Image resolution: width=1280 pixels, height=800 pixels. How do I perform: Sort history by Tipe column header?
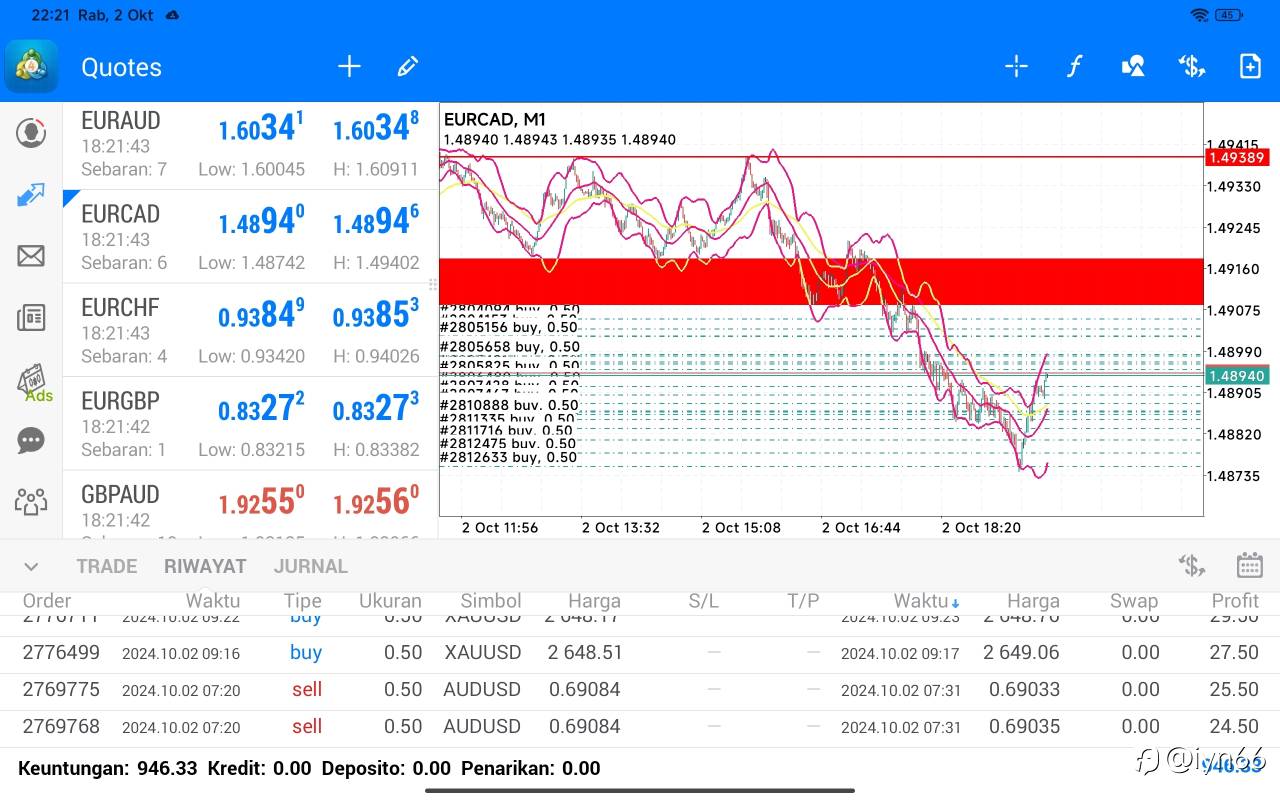302,601
